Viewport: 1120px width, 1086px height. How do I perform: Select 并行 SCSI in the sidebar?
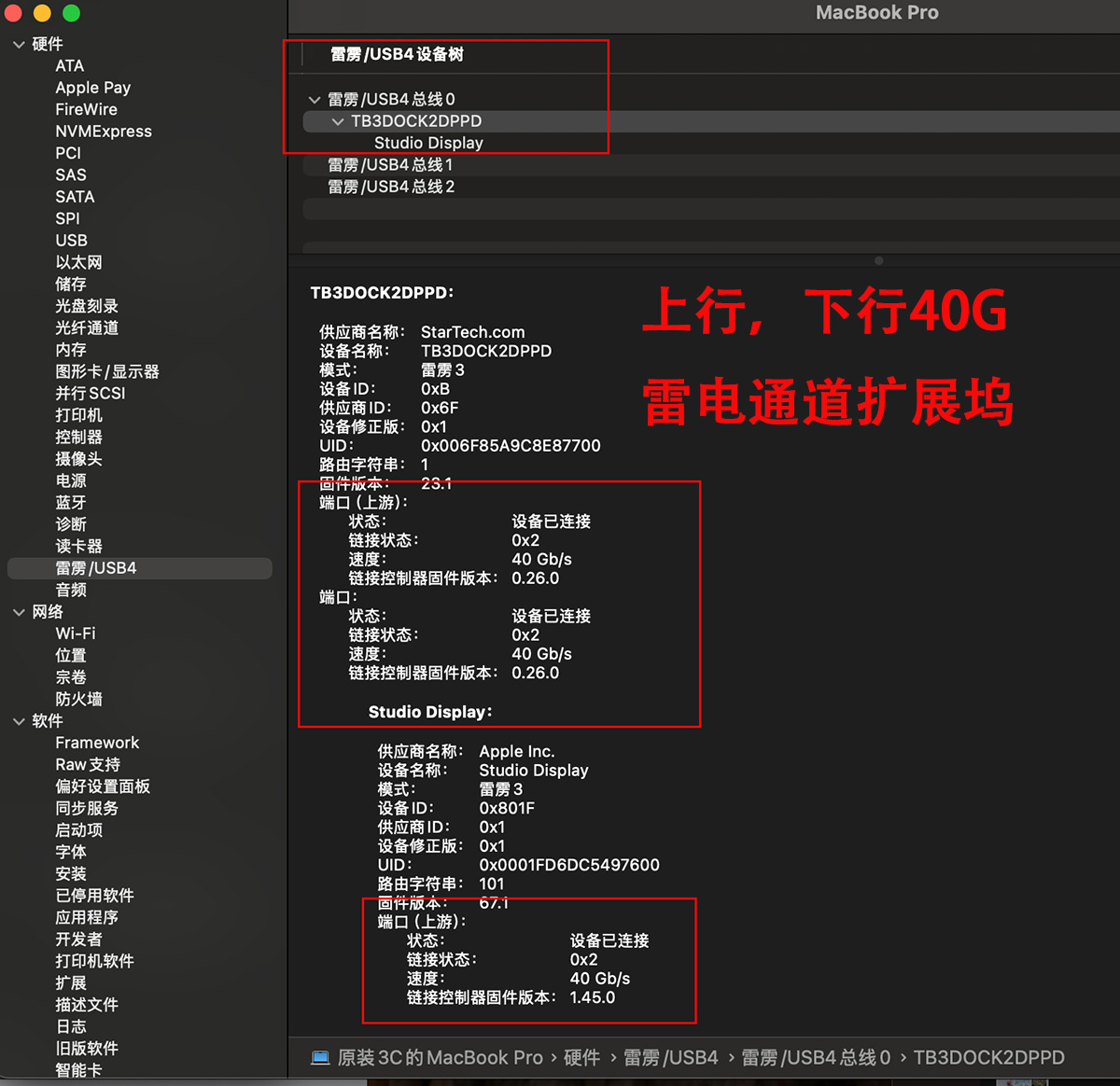point(91,393)
